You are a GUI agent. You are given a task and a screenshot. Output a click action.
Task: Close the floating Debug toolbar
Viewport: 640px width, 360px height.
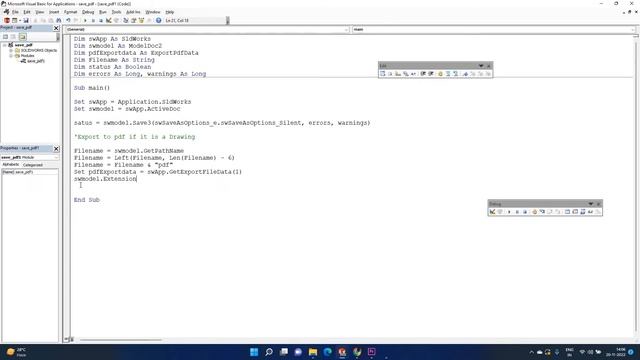pyautogui.click(x=598, y=204)
